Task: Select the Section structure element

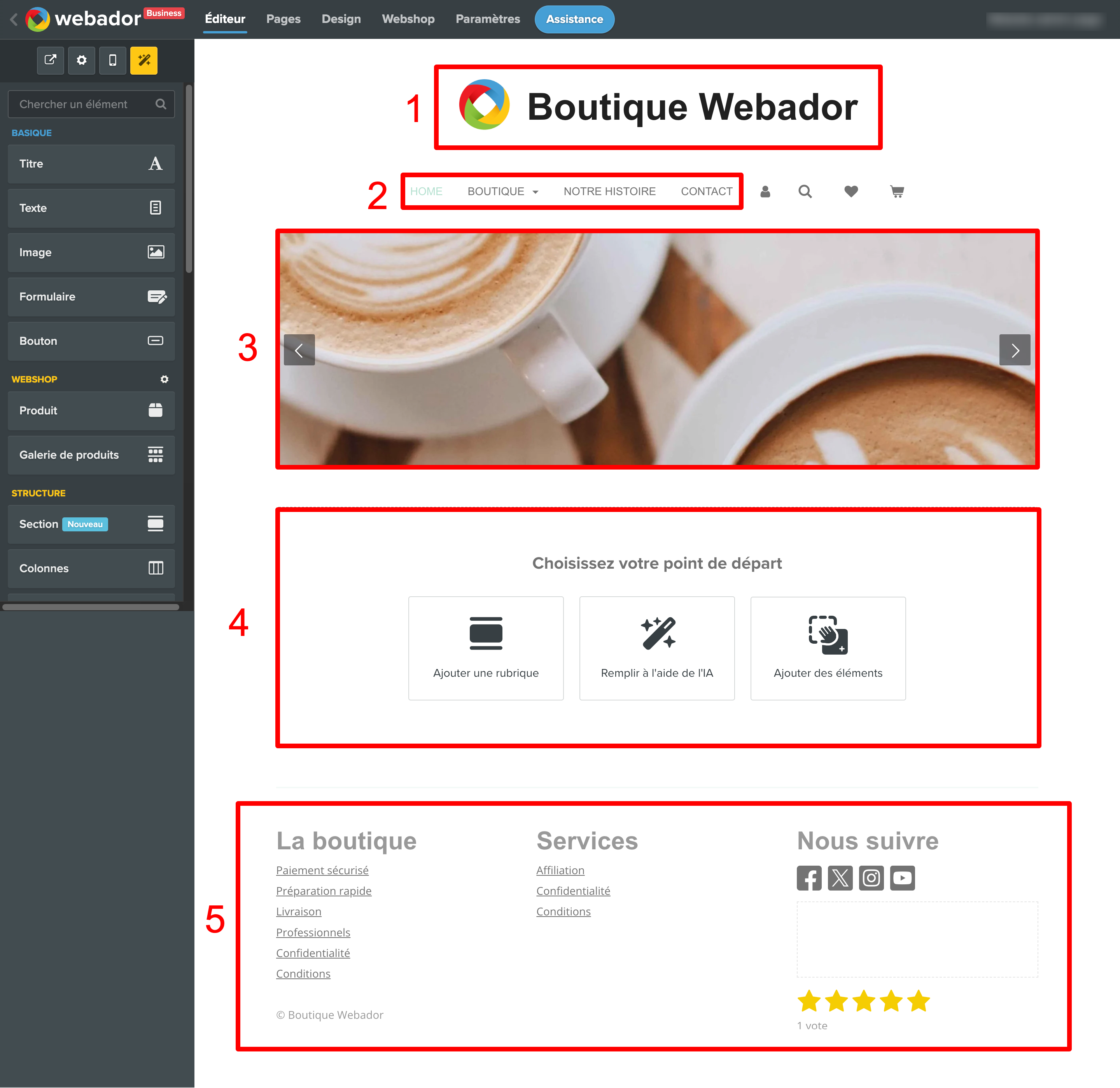Action: [91, 524]
